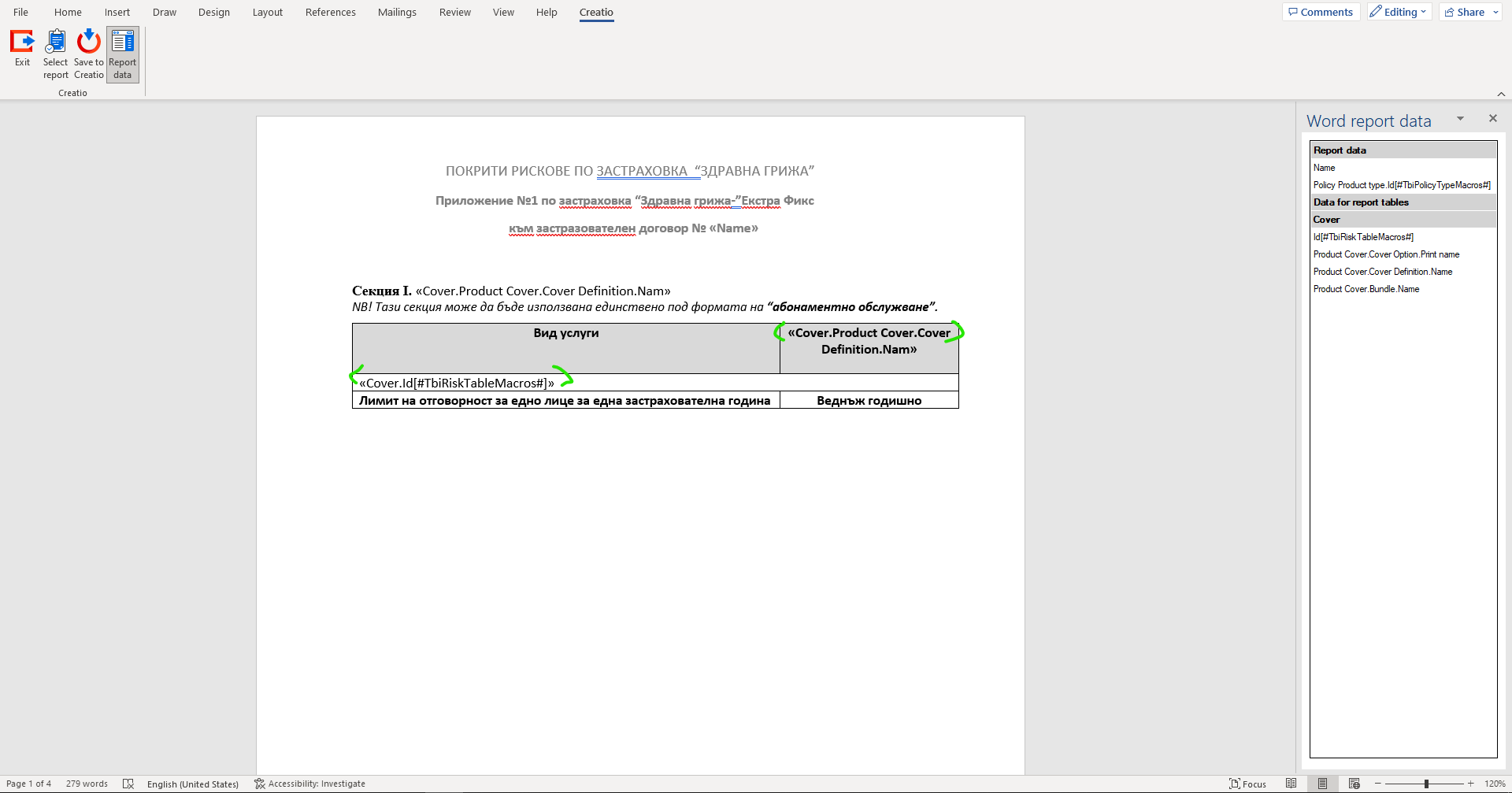Adjust the zoom slider
Screen dimensions: 1512x793
coord(1425,784)
